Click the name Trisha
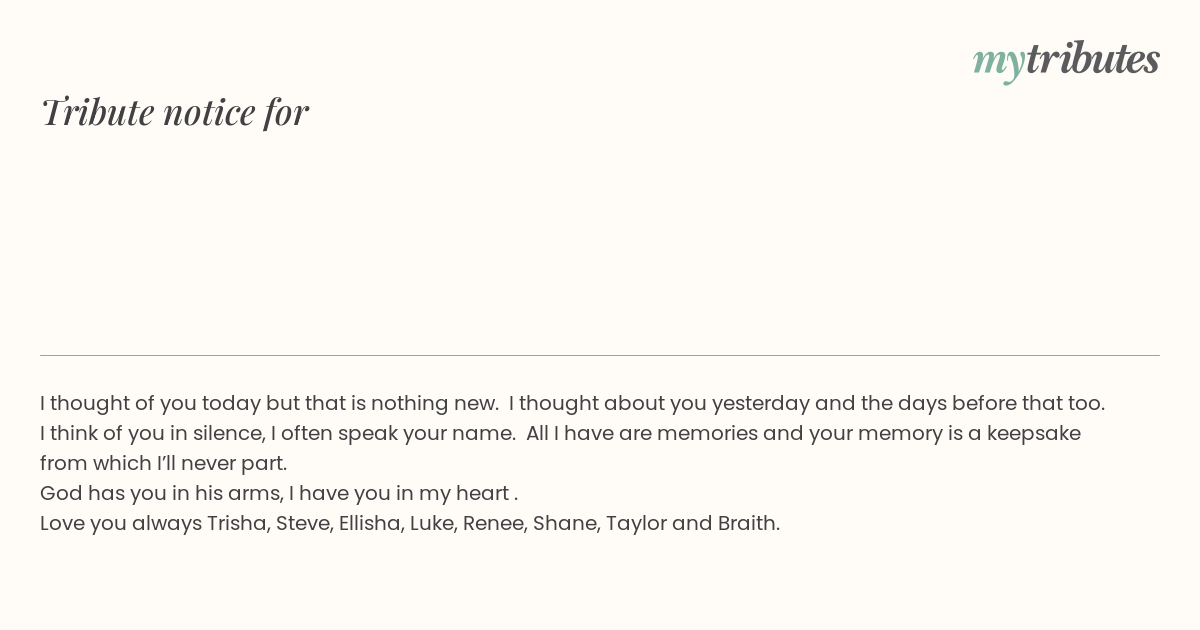Image resolution: width=1200 pixels, height=630 pixels. [x=238, y=523]
